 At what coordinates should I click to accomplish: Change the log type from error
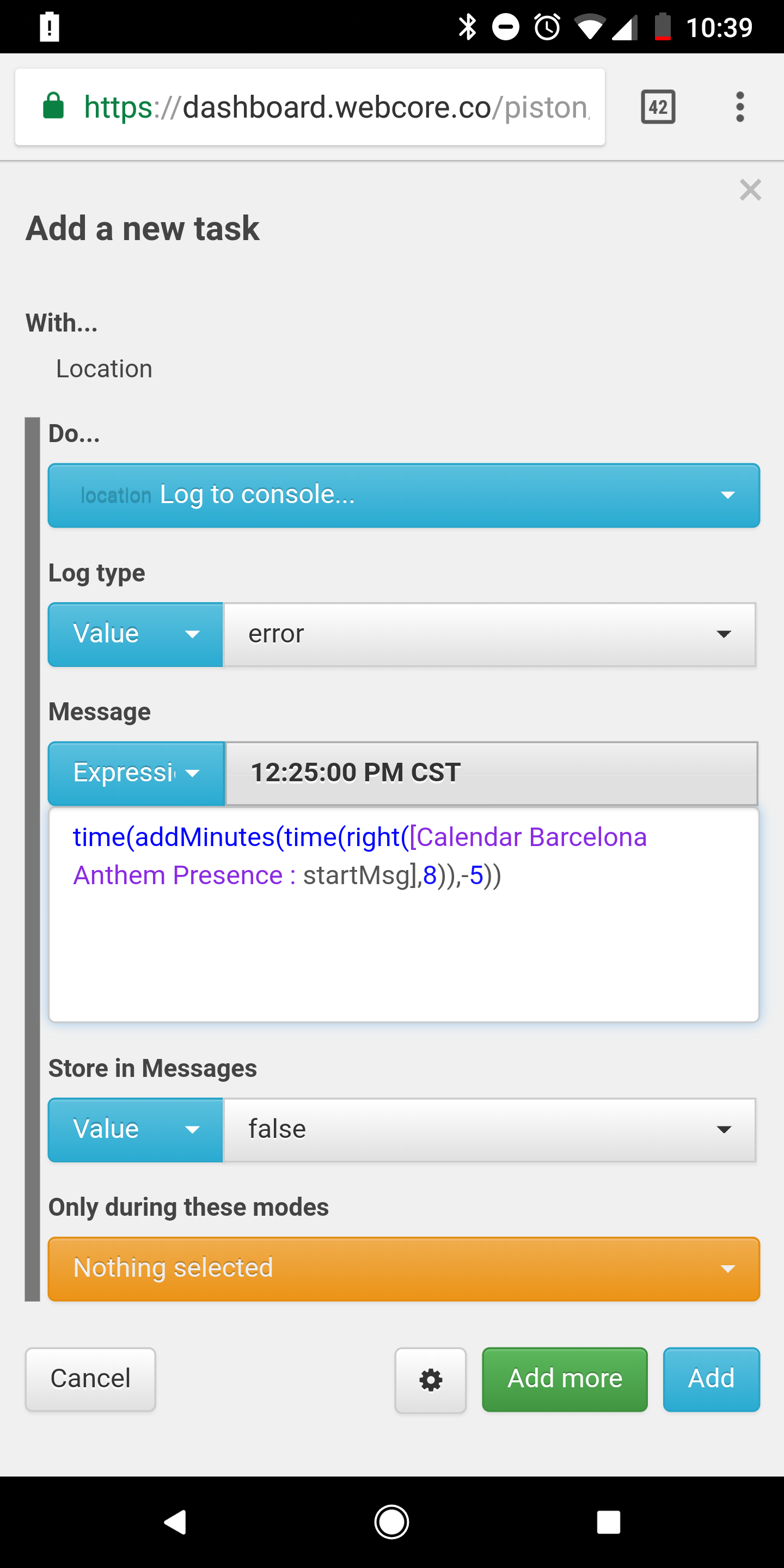coord(489,634)
